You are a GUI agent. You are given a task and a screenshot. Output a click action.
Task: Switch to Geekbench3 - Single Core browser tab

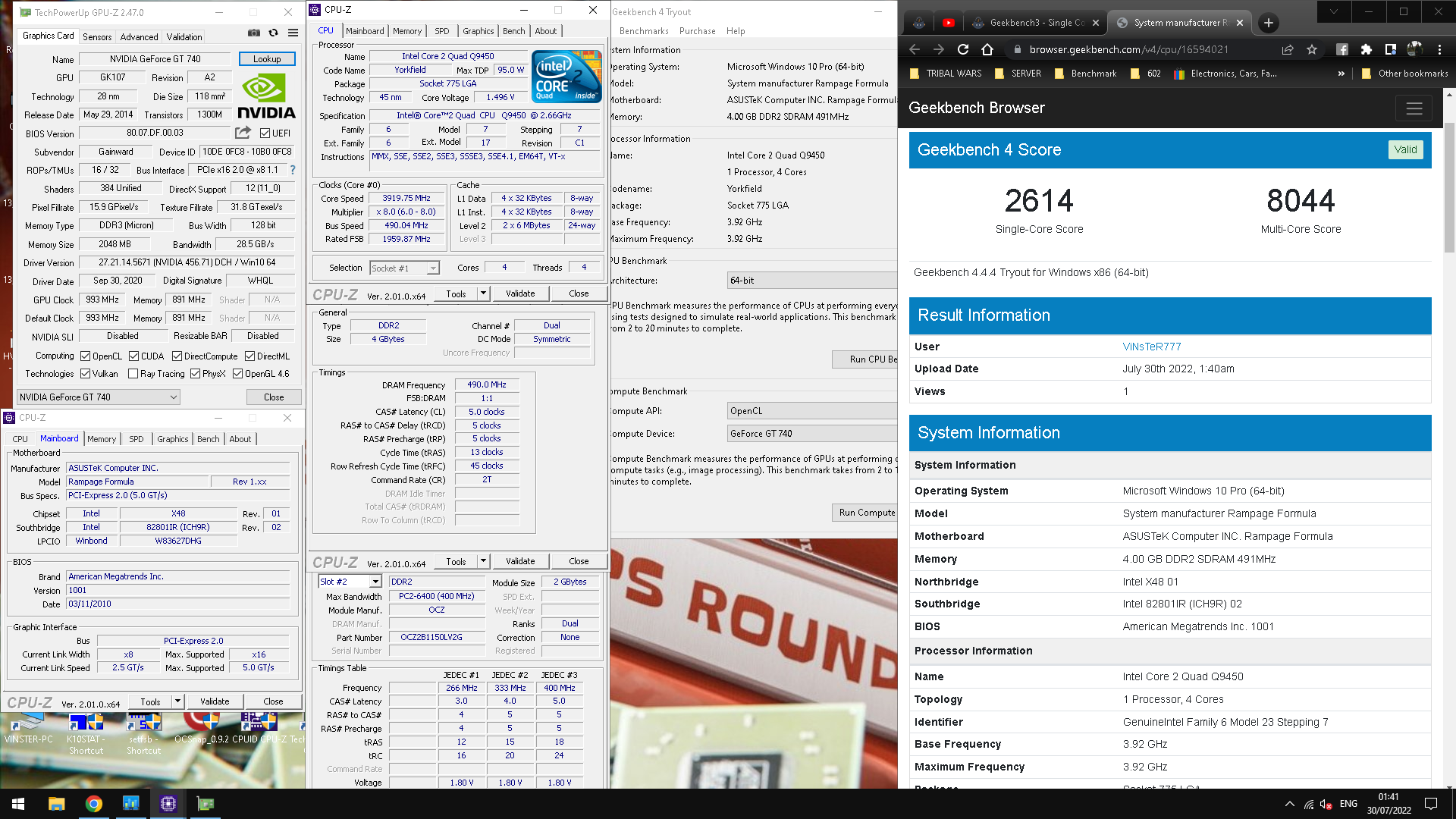coord(1036,23)
